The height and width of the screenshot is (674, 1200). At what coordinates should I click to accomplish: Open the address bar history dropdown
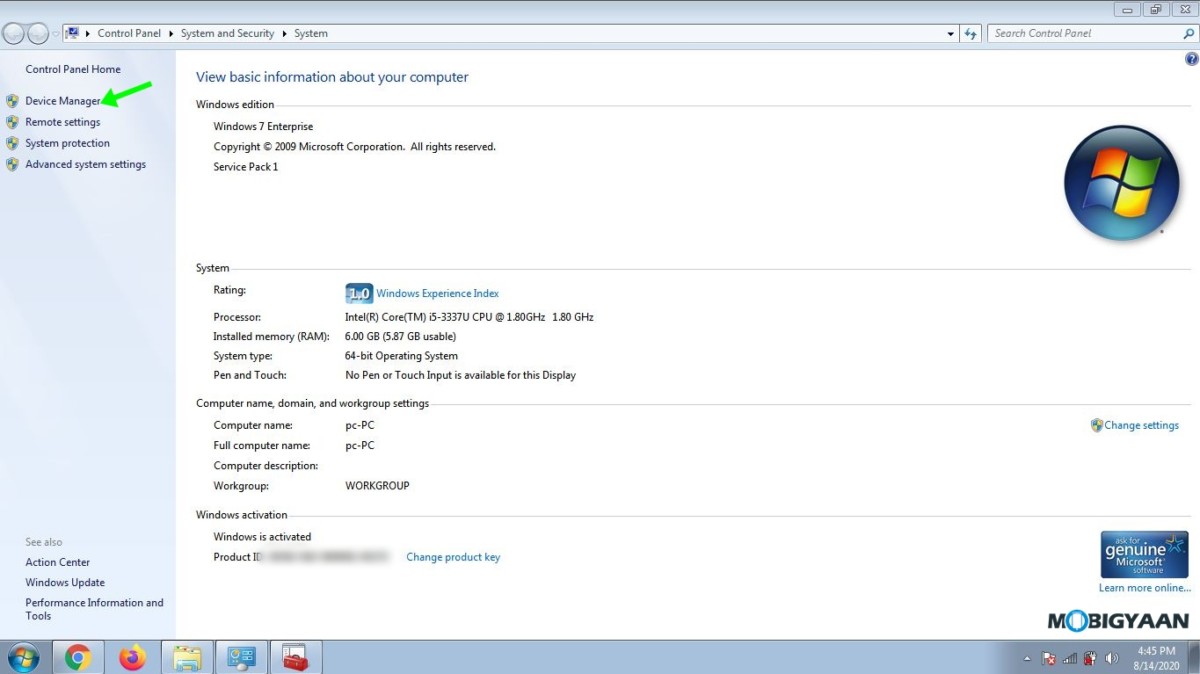[x=951, y=33]
